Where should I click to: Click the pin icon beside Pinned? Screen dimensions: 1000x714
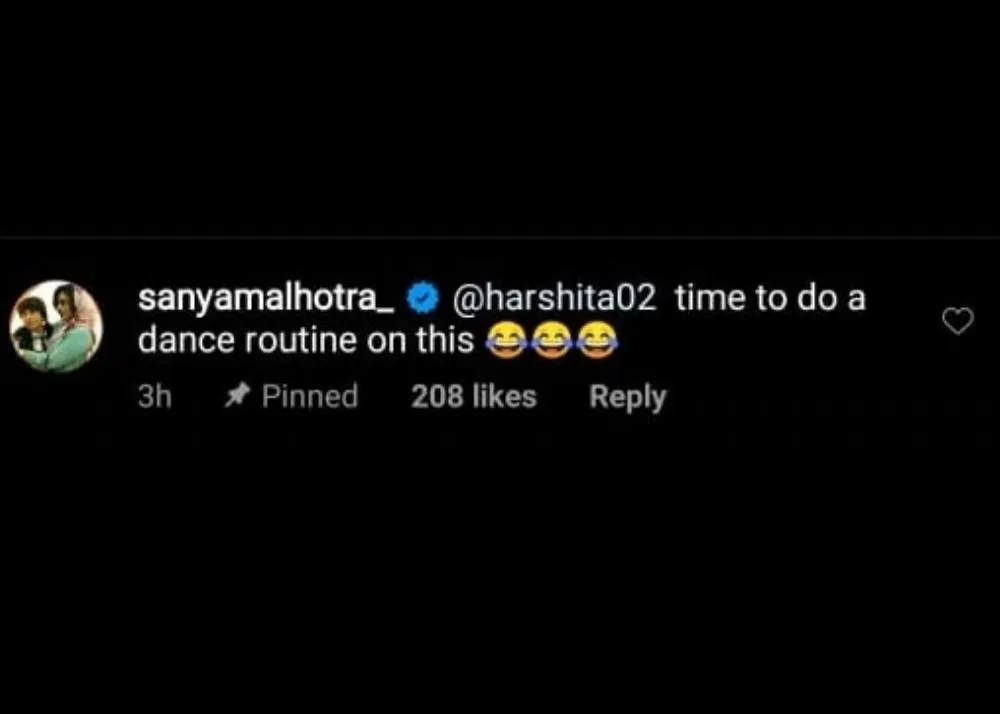coord(235,397)
